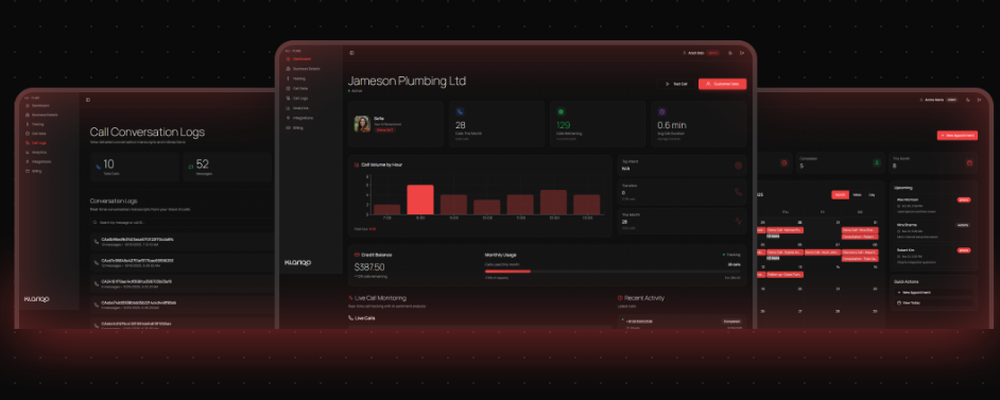Click the red Customer Data button
This screenshot has height=400, width=1000.
[x=722, y=84]
